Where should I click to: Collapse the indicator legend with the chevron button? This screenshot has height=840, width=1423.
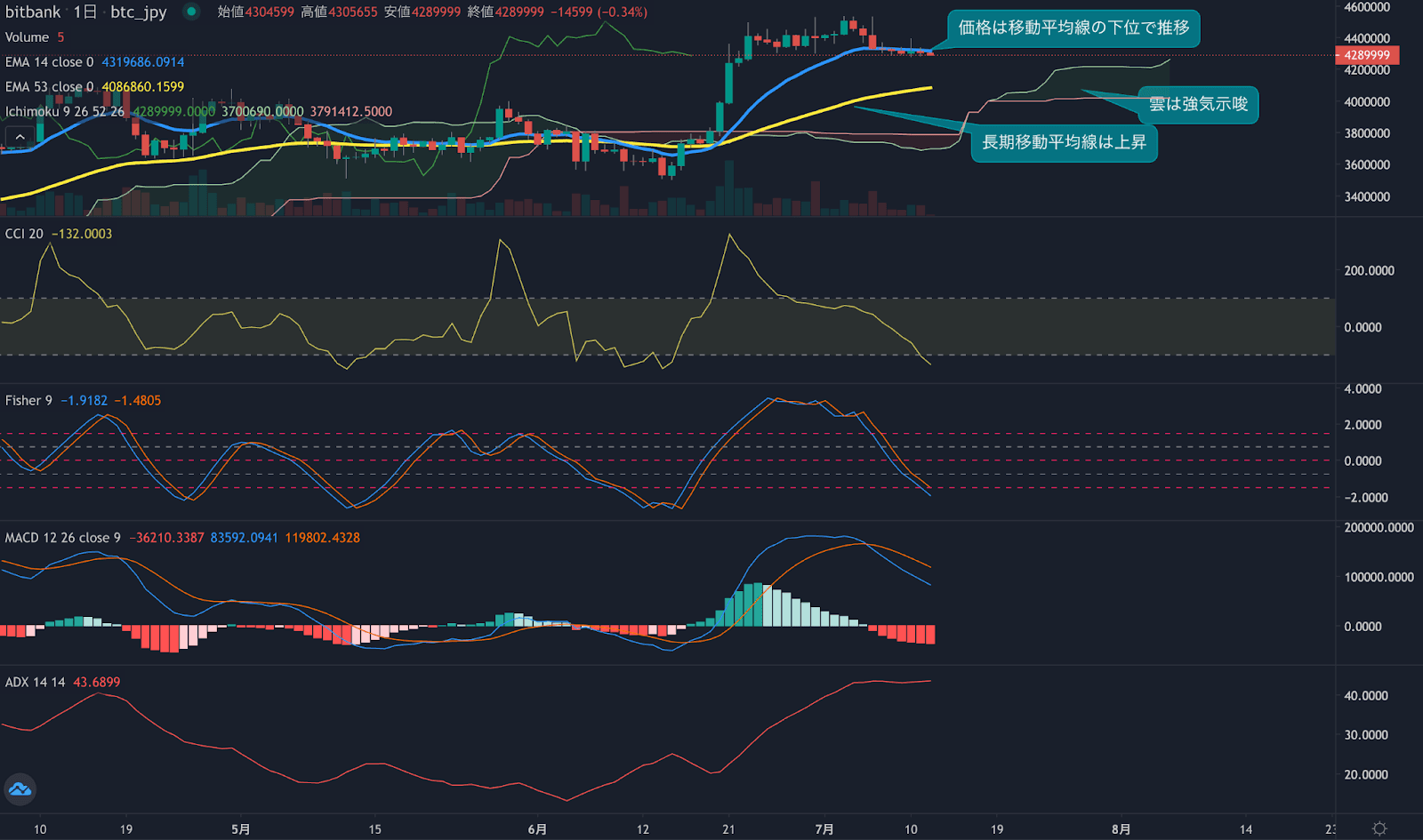[20, 137]
